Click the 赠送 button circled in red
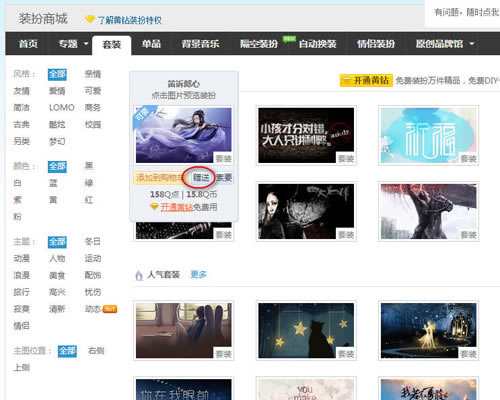The height and width of the screenshot is (400, 500). point(201,178)
